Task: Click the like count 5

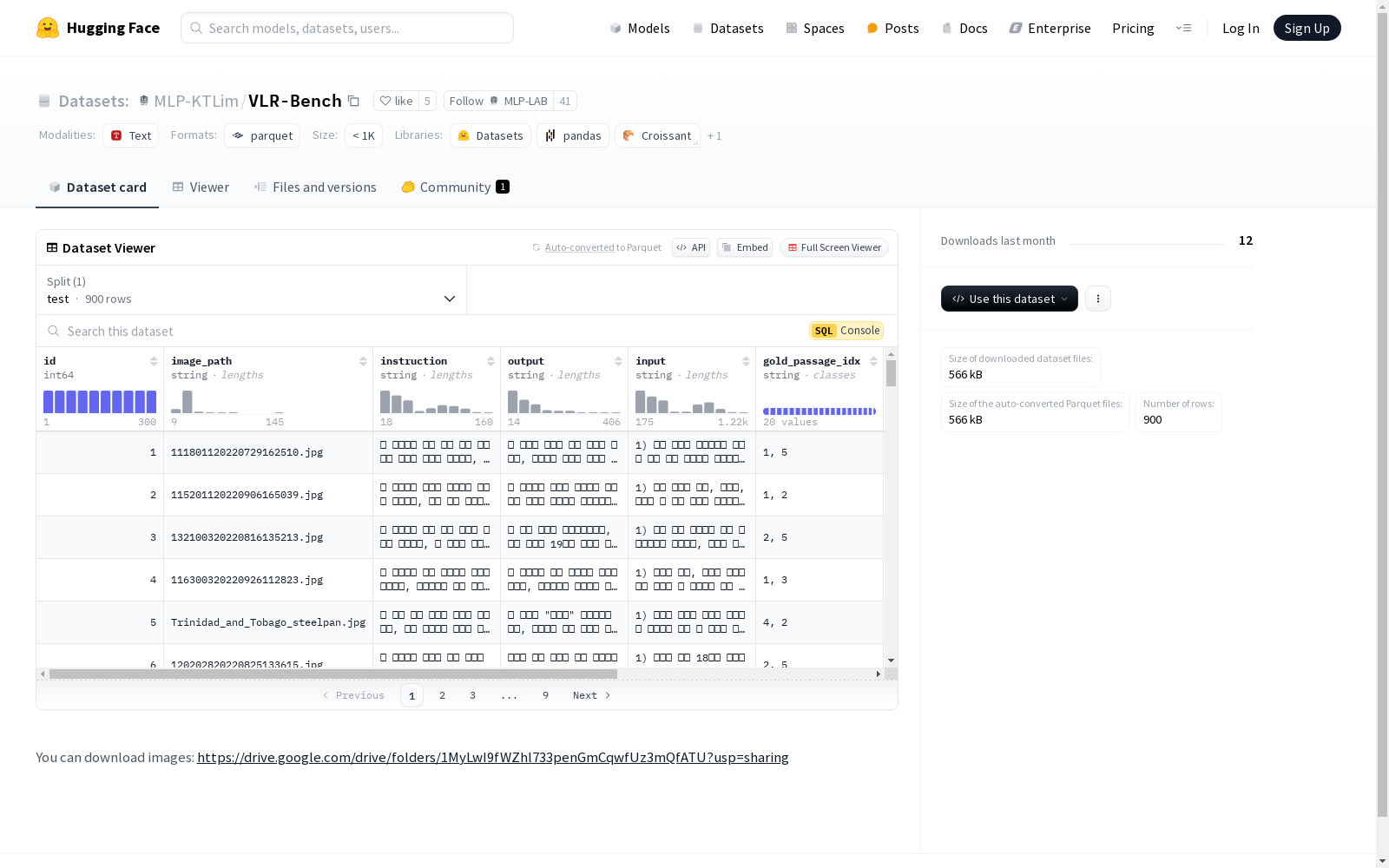Action: [x=427, y=101]
